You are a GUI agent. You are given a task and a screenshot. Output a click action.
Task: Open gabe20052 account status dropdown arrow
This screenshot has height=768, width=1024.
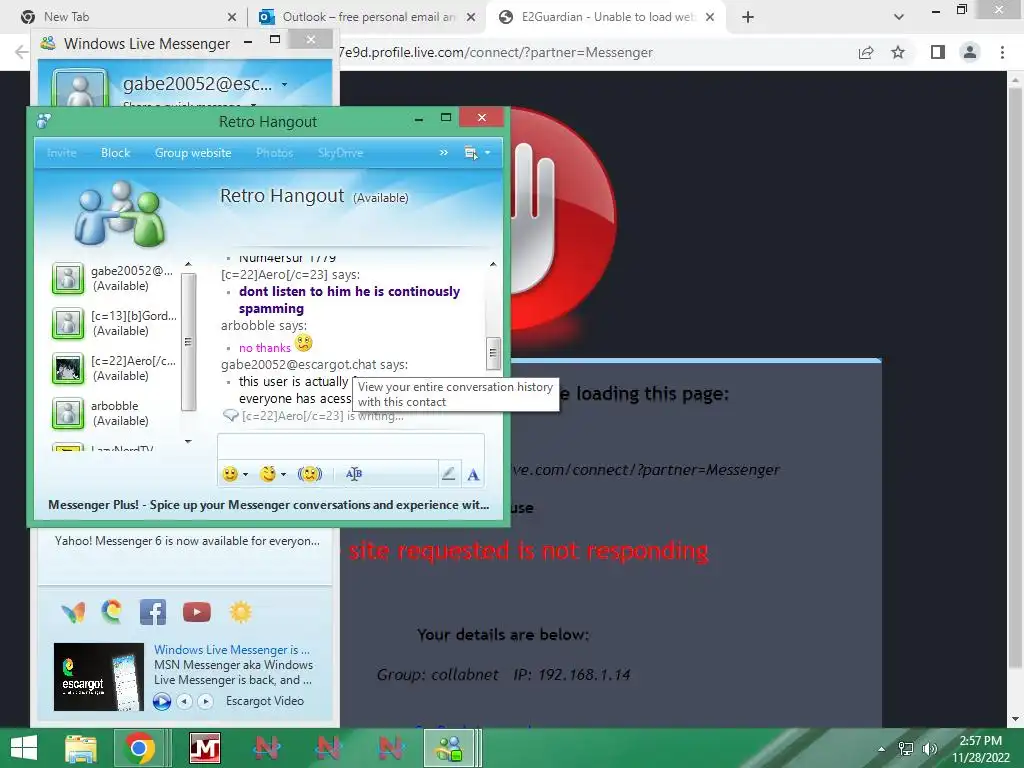click(x=284, y=84)
